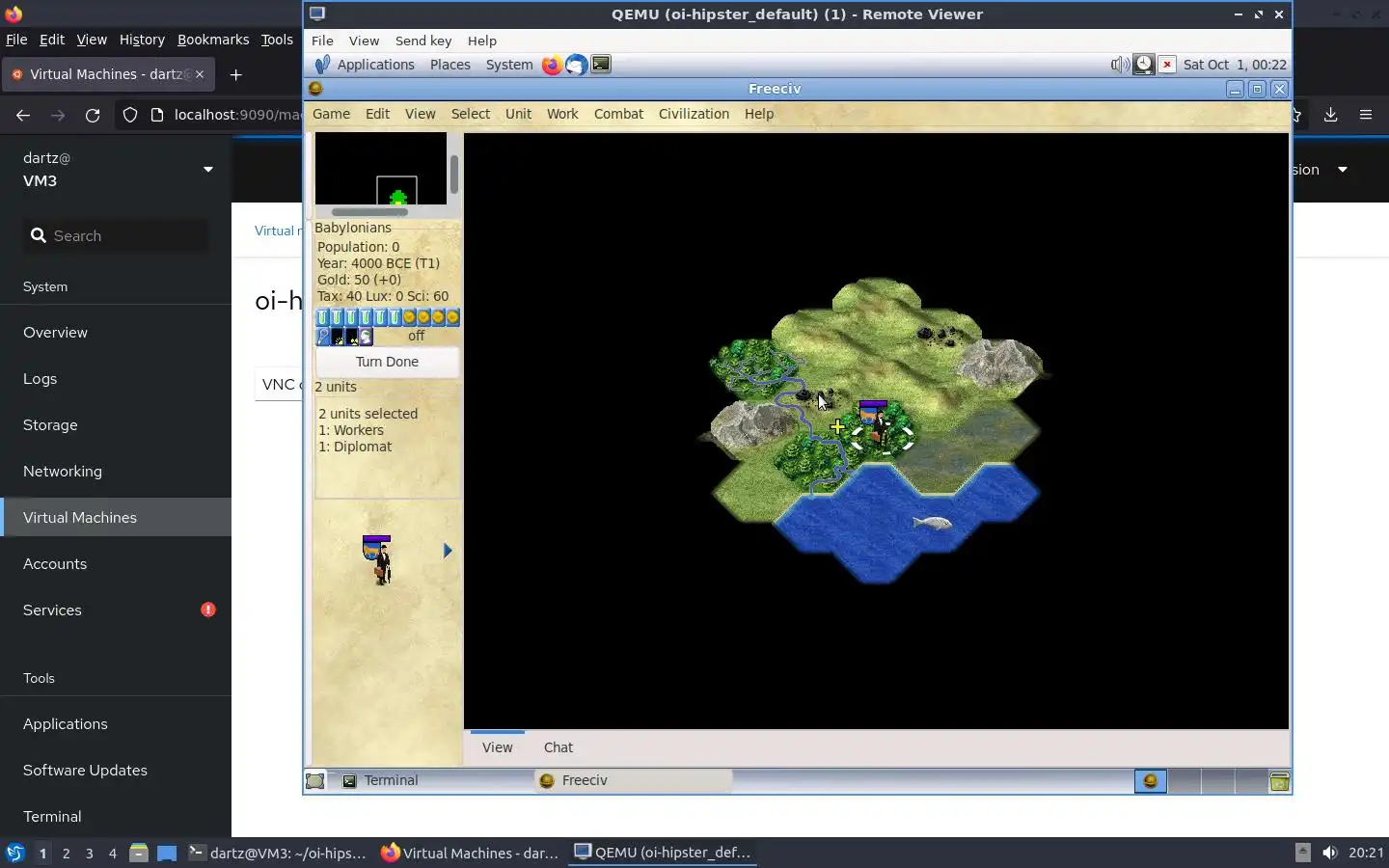The image size is (1389, 868).
Task: Open System menu in guest panel
Action: pos(509,65)
